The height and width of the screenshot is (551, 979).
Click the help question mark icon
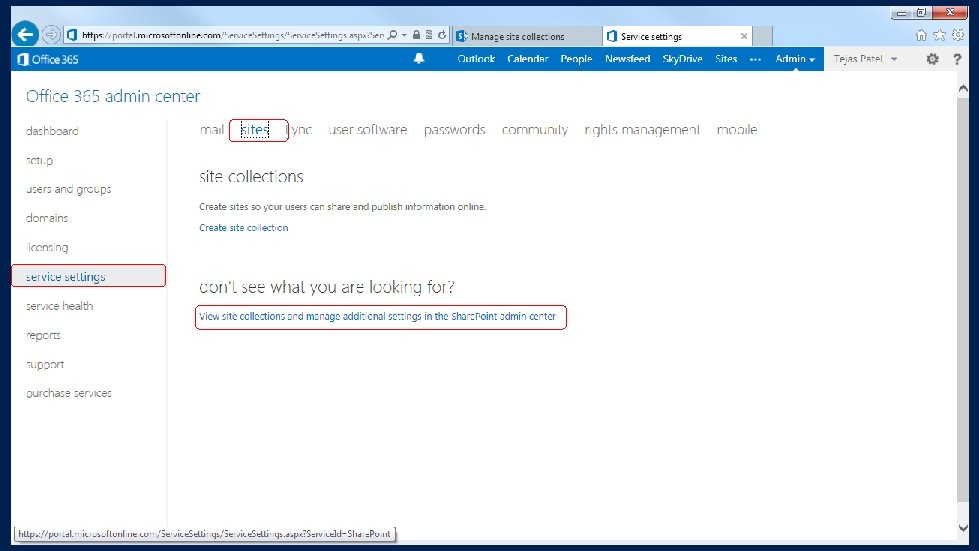(x=957, y=59)
